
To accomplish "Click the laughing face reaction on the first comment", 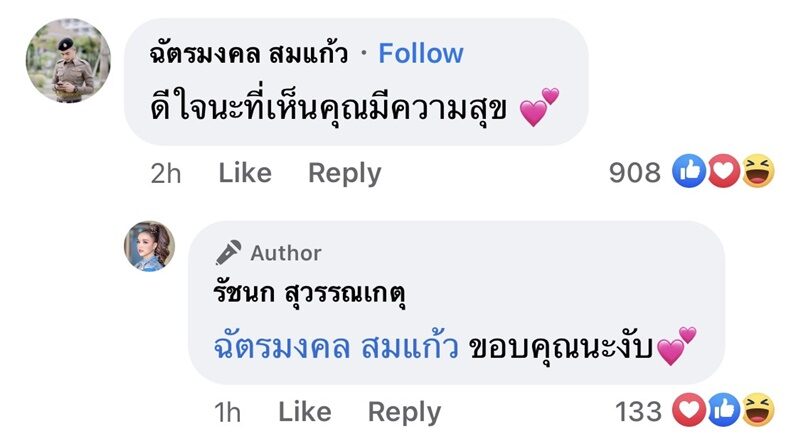I will (x=757, y=173).
